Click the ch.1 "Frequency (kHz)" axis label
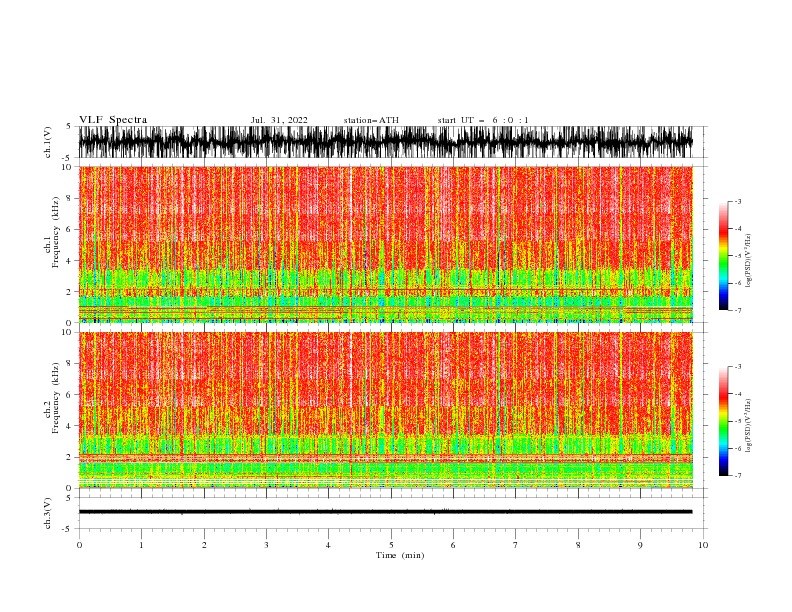Viewport: 792px width, 612px height. point(55,232)
